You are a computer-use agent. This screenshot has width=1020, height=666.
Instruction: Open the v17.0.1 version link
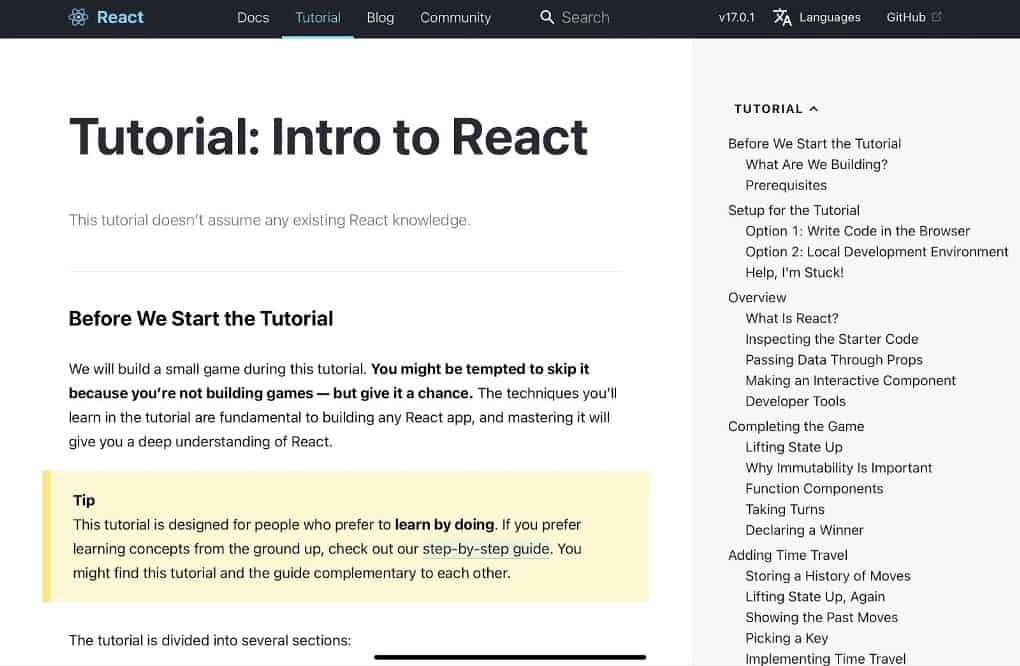[736, 18]
